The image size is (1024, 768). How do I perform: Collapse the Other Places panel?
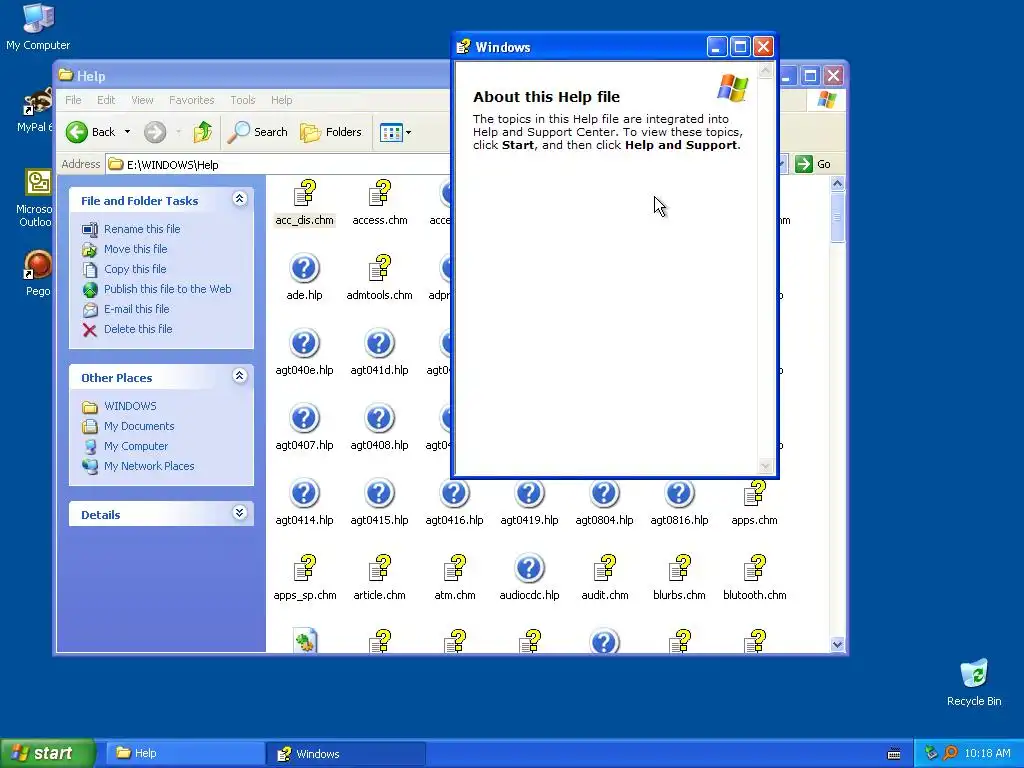click(240, 376)
